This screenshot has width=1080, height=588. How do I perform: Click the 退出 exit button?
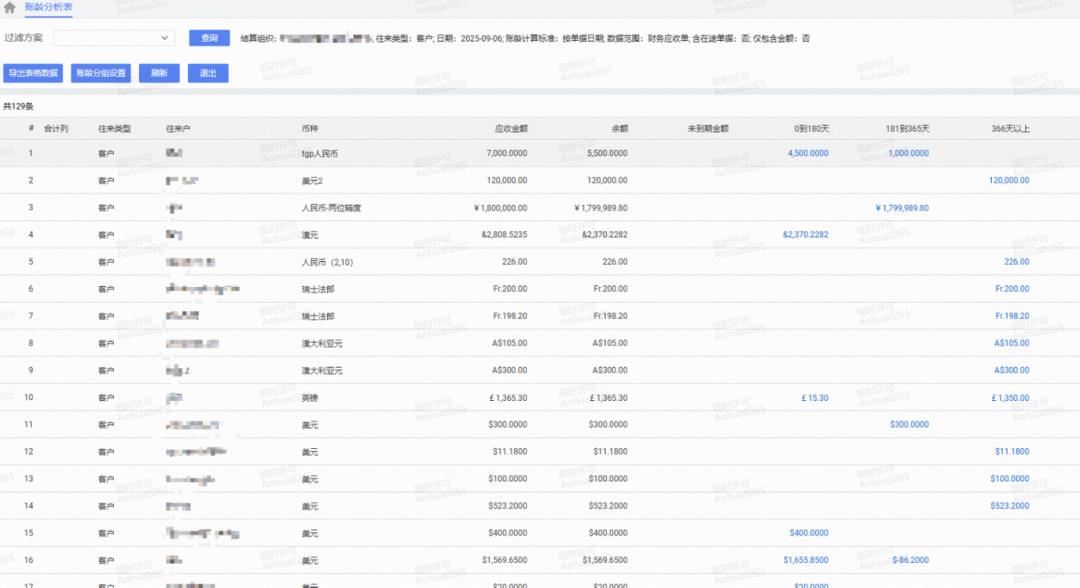pos(207,72)
